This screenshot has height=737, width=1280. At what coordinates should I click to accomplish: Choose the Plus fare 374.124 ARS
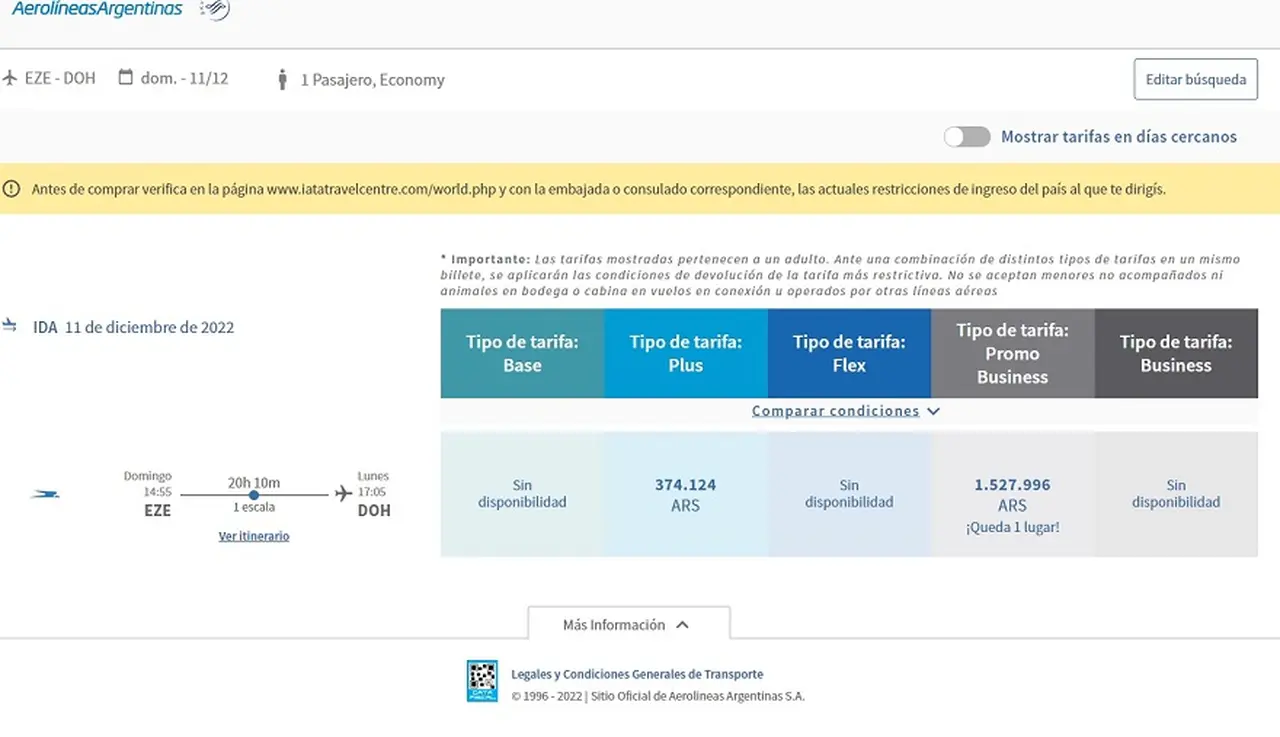point(686,494)
